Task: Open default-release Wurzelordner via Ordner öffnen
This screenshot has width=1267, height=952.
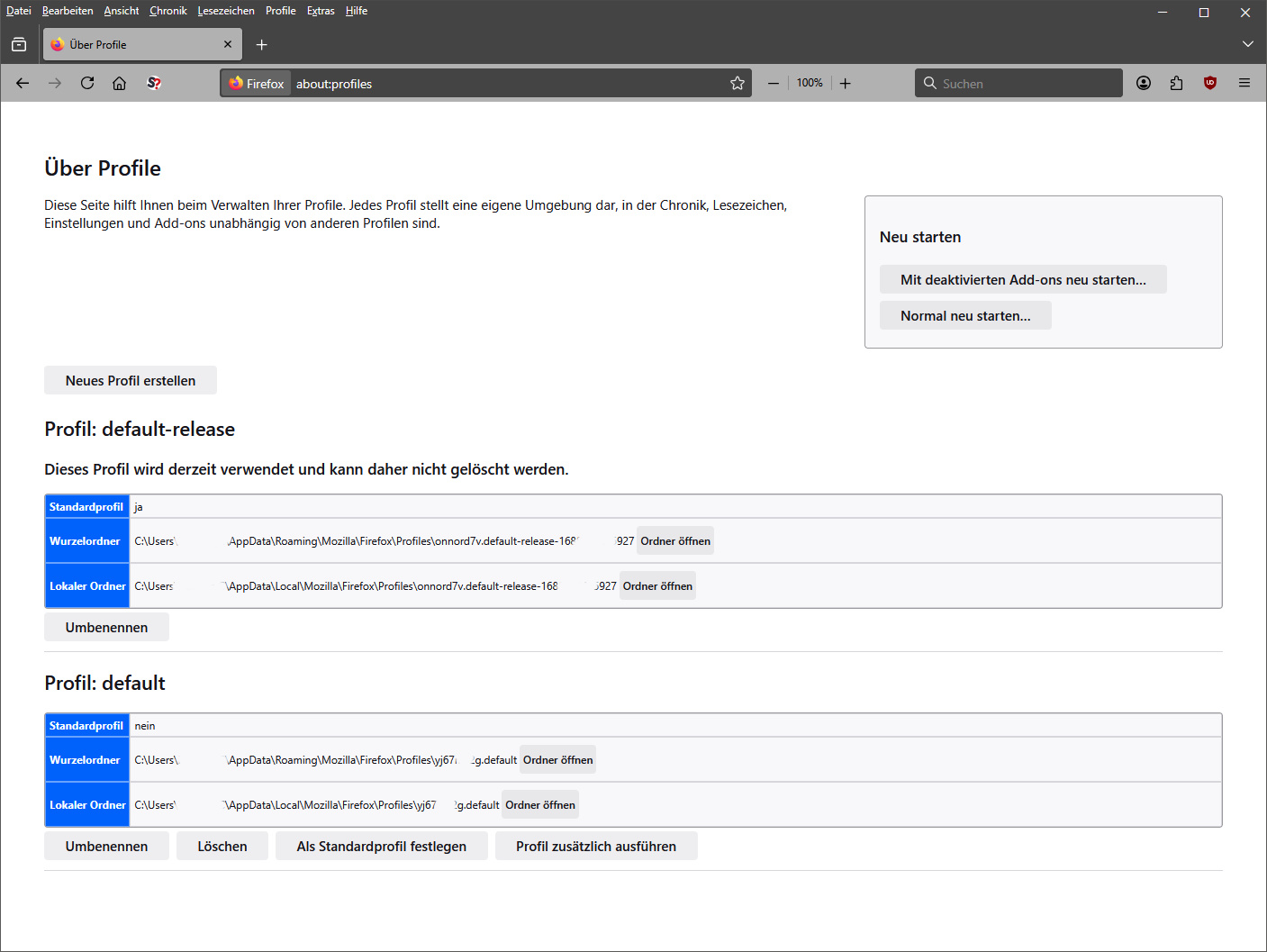Action: [x=675, y=540]
